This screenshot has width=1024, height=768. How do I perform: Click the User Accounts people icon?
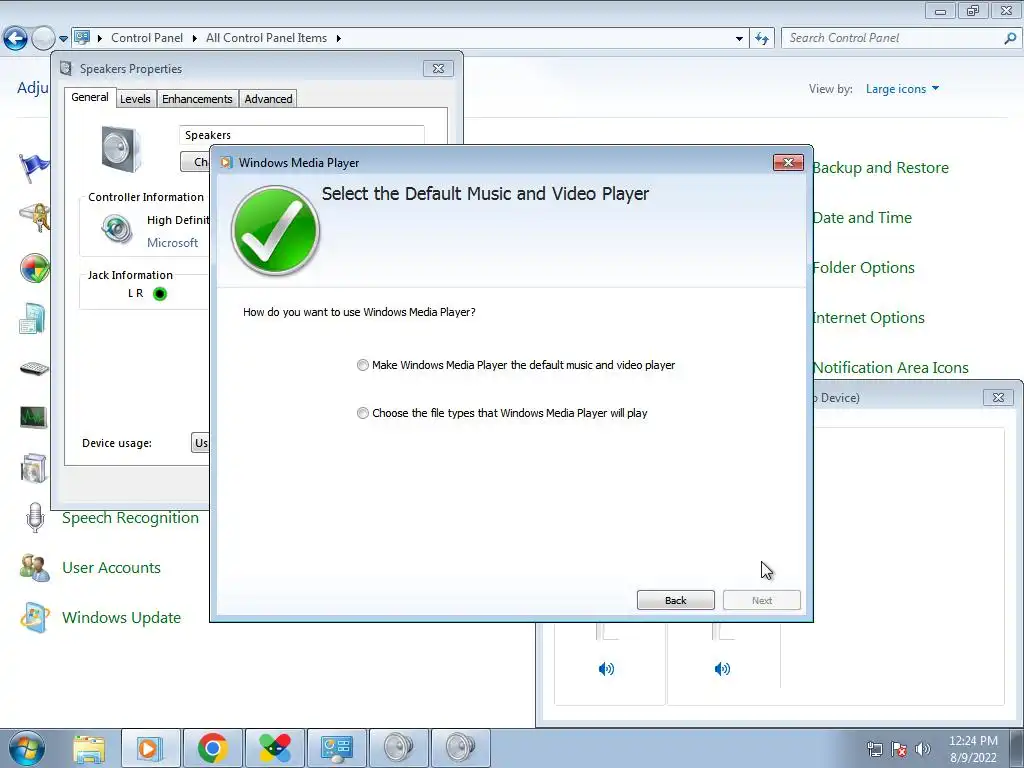coord(35,568)
